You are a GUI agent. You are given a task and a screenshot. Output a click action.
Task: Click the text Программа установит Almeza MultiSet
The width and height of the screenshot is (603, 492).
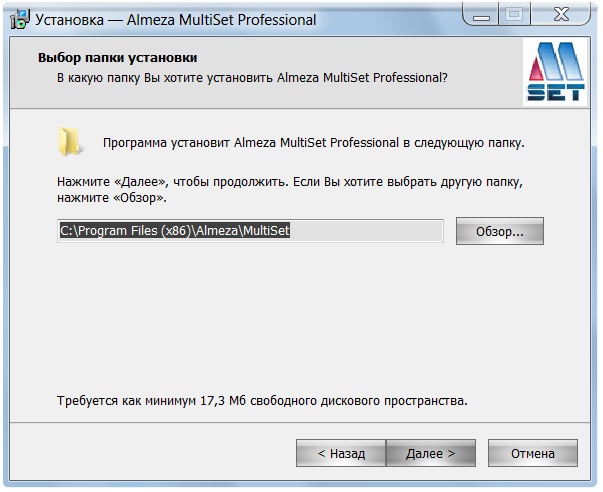[x=314, y=143]
